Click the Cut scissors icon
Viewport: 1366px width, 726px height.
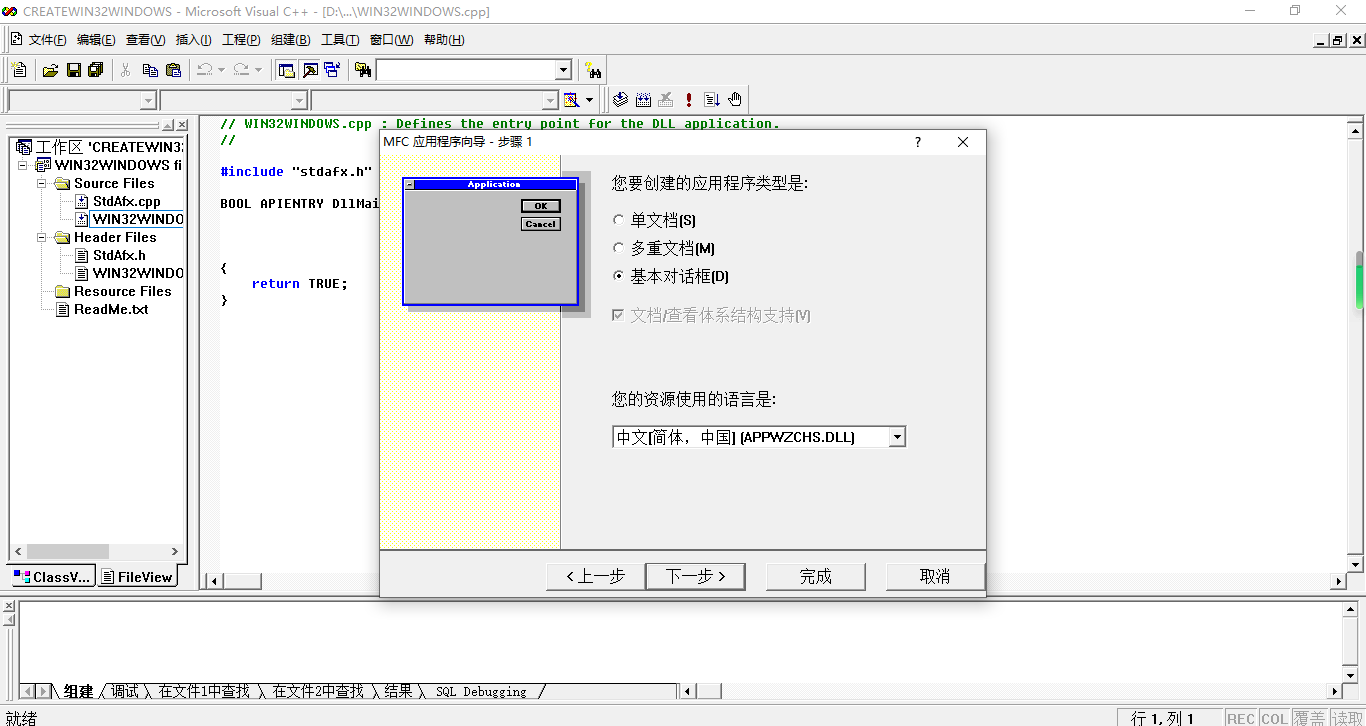[126, 70]
